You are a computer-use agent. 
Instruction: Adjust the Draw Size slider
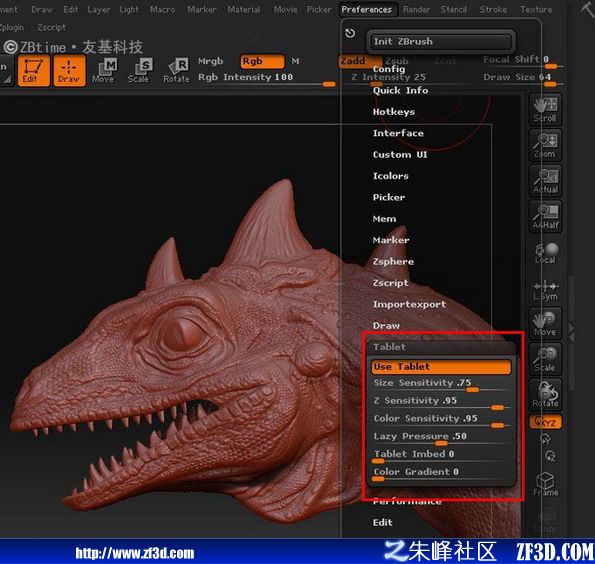[x=523, y=79]
